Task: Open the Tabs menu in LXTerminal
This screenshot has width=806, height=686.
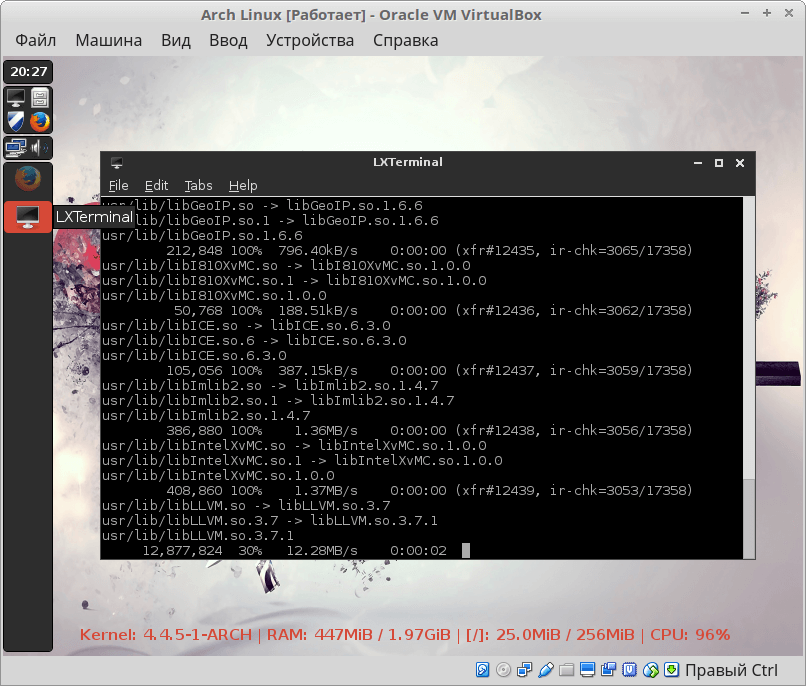Action: pyautogui.click(x=198, y=185)
